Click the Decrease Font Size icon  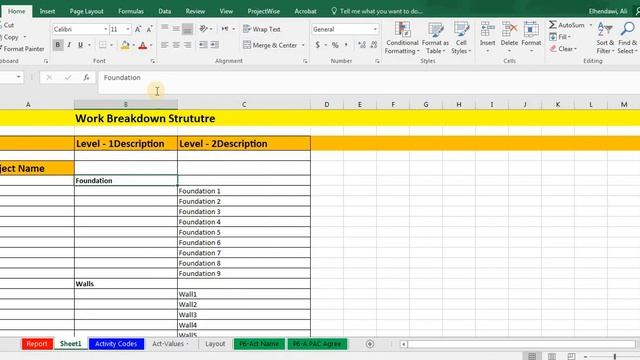(149, 29)
